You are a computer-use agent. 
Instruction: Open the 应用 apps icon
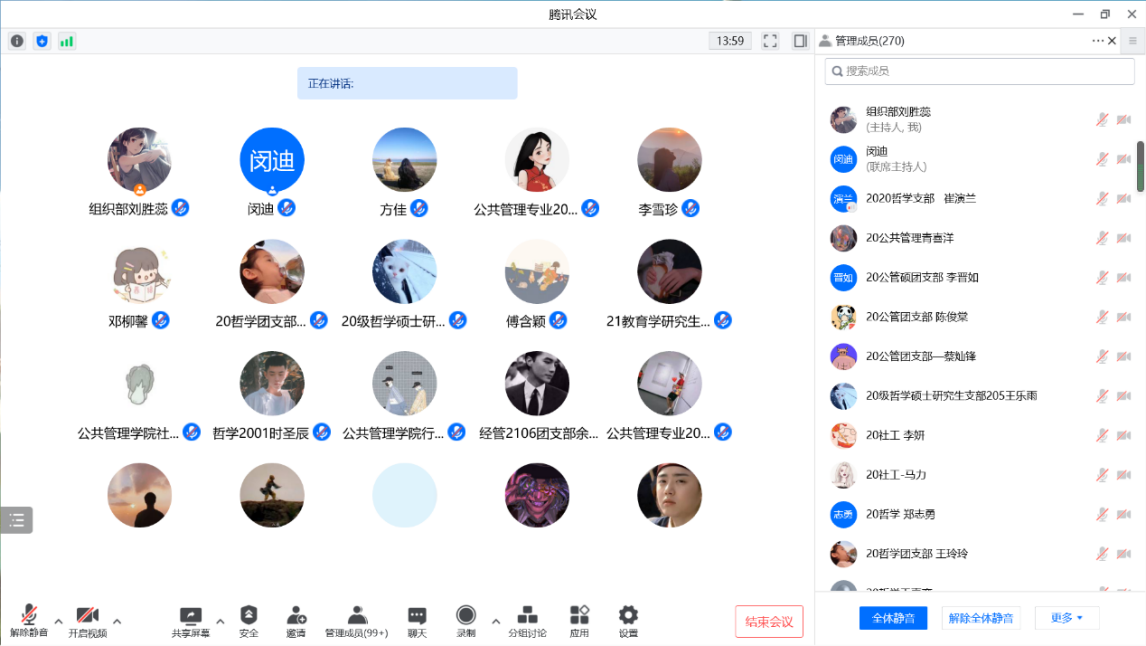click(x=579, y=620)
